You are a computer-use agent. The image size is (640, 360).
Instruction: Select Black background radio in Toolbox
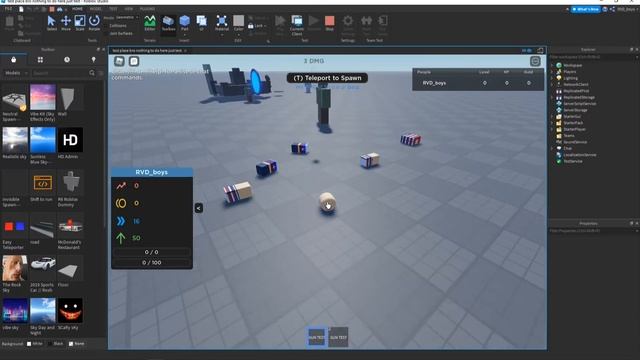50,344
